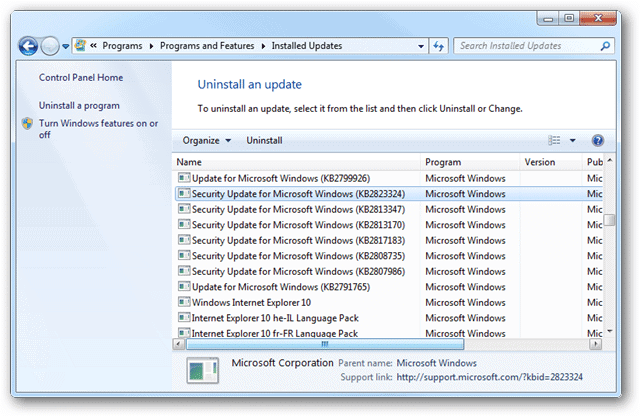Click horizontal scrollbar right arrow
This screenshot has height=416, width=640.
click(596, 344)
